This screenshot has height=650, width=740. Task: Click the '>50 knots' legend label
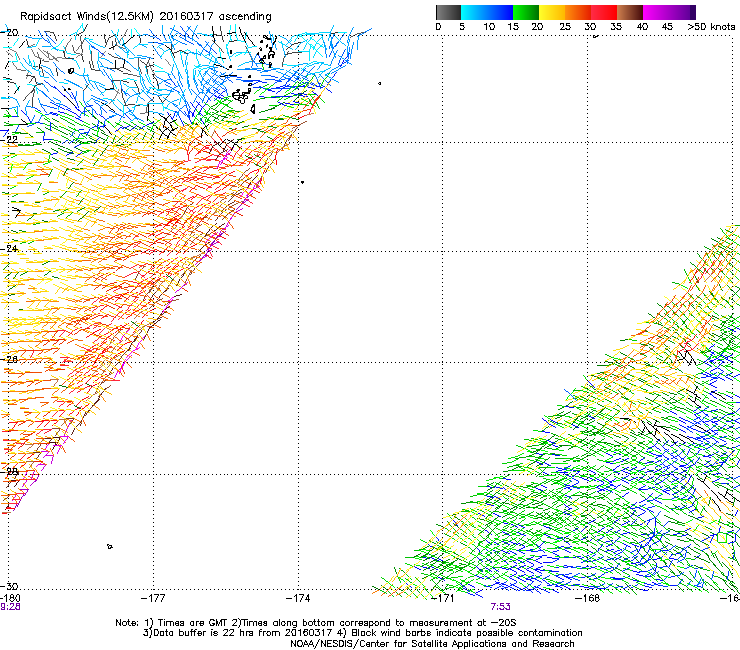point(711,27)
